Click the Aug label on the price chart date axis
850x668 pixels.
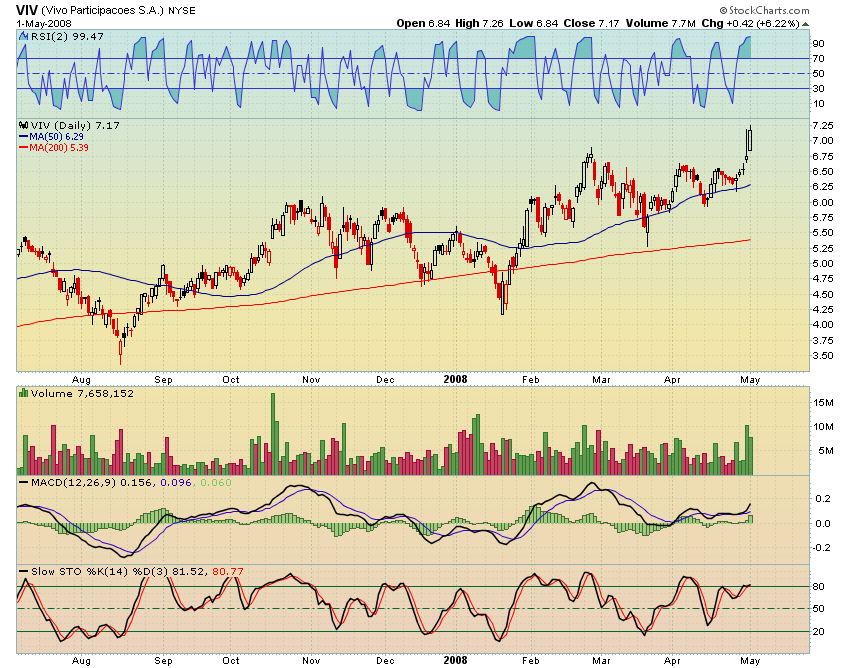(81, 380)
